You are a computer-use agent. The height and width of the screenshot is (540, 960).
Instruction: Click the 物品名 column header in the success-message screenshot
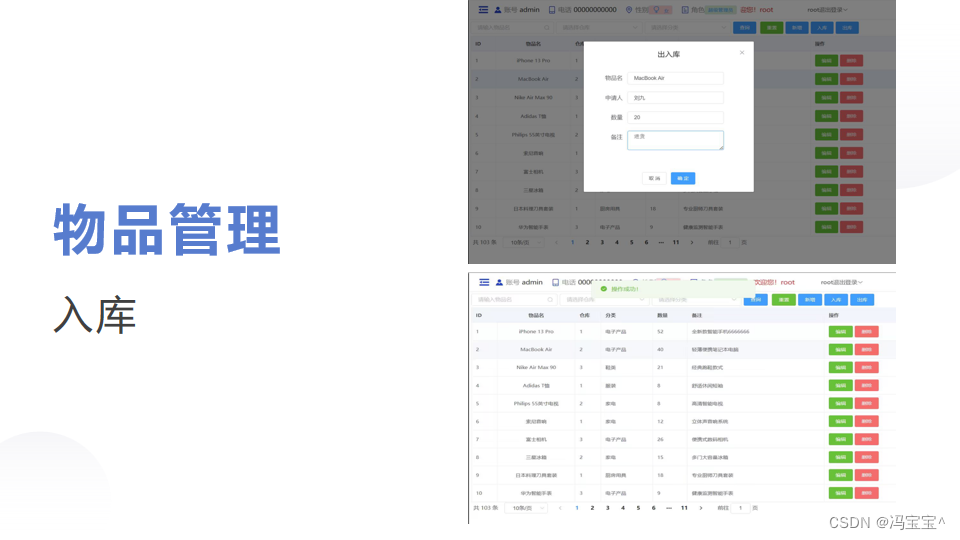pos(536,315)
